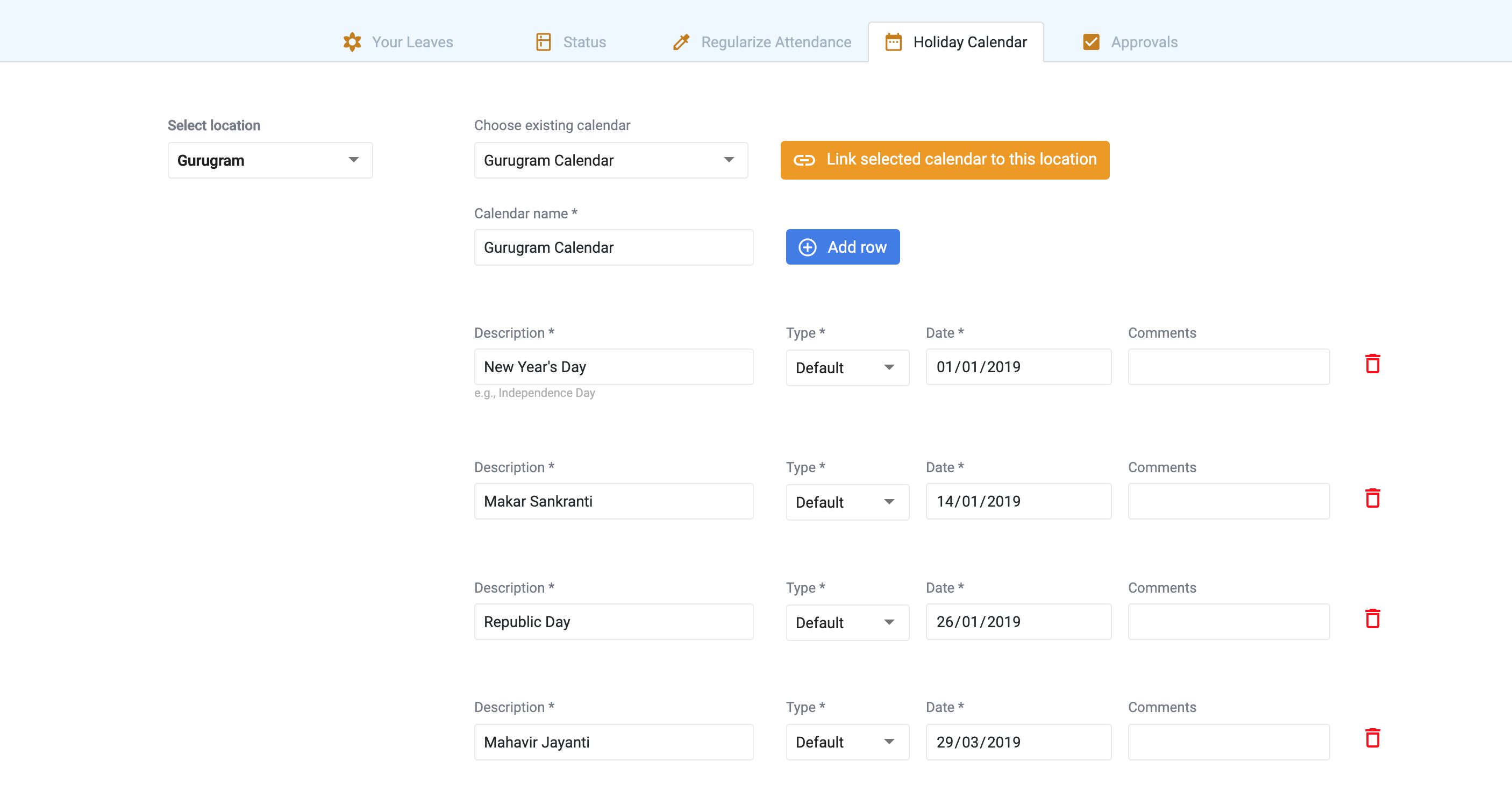Open Type dropdown for Mahavir Jayanti
The image size is (1512, 797).
click(x=847, y=742)
